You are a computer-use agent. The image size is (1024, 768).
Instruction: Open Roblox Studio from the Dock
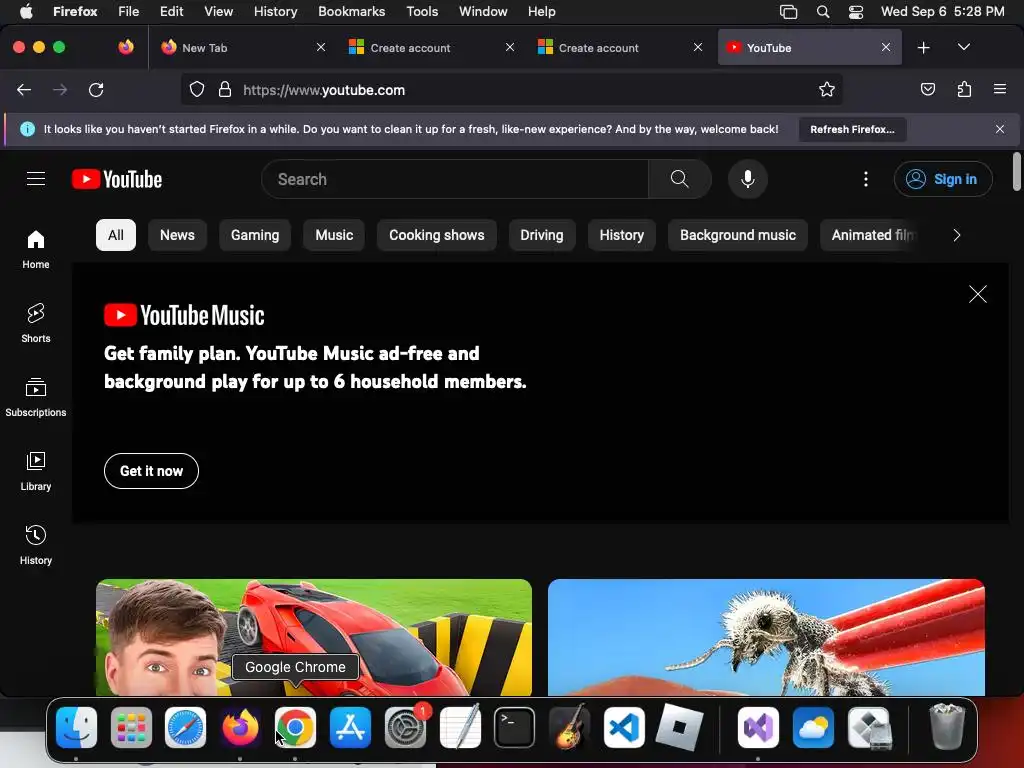tap(679, 728)
